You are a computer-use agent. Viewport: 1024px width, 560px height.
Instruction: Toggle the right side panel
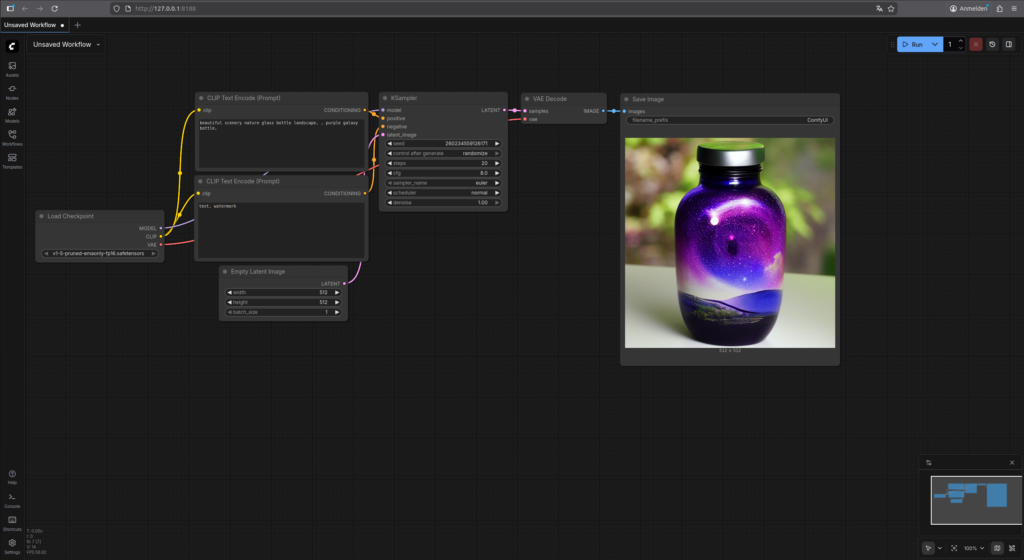(1009, 44)
